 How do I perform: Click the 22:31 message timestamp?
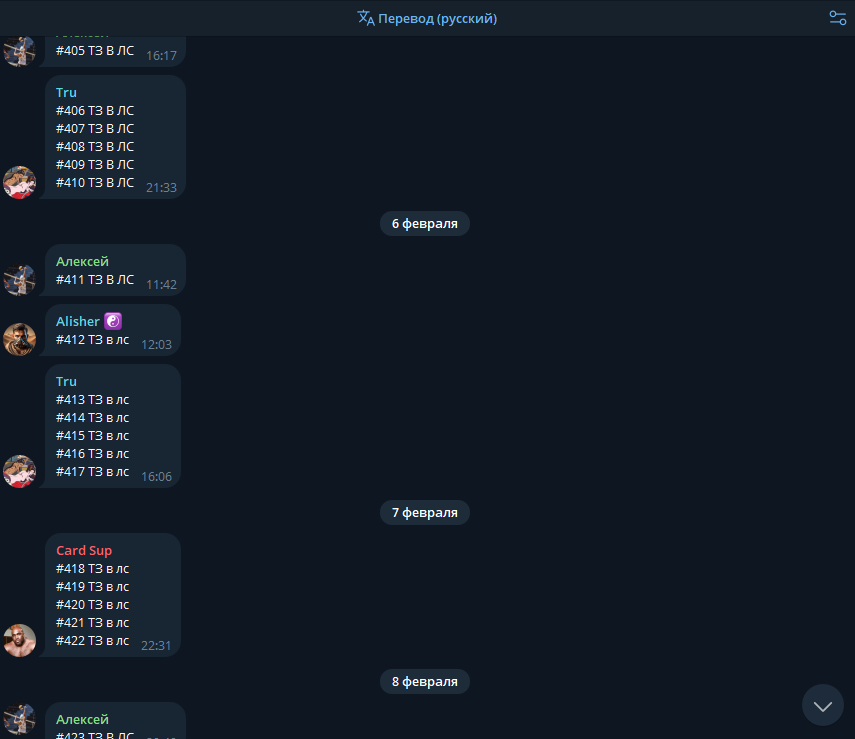[156, 646]
